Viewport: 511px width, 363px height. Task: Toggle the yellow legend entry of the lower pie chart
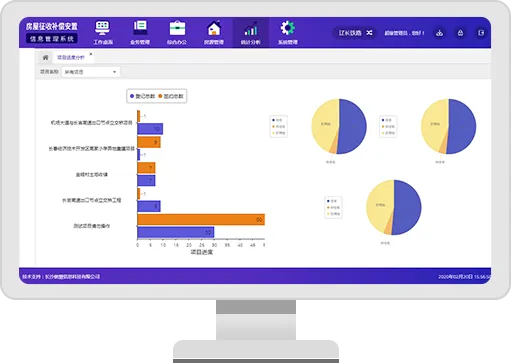click(334, 214)
